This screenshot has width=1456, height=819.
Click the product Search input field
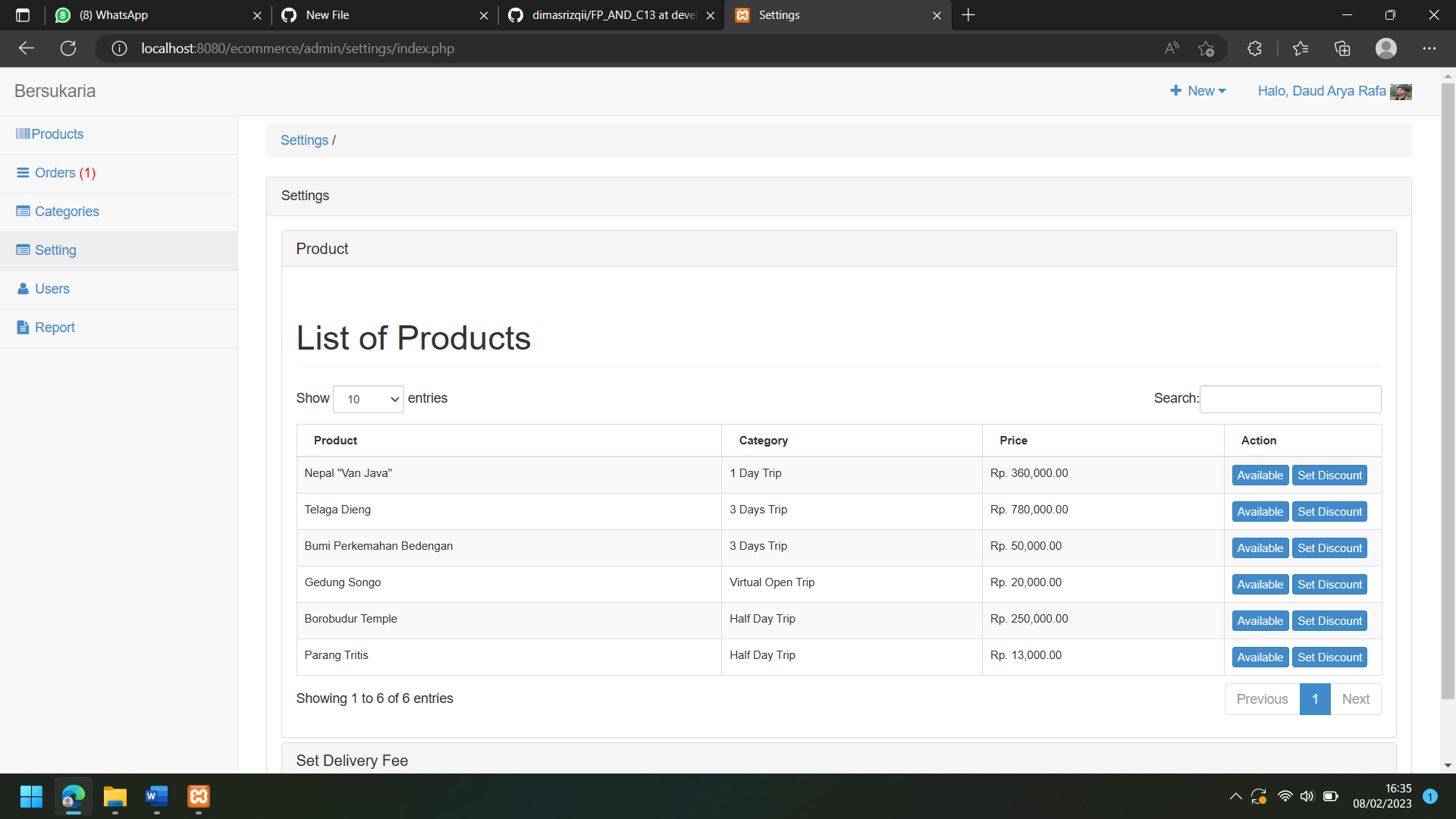(1290, 400)
